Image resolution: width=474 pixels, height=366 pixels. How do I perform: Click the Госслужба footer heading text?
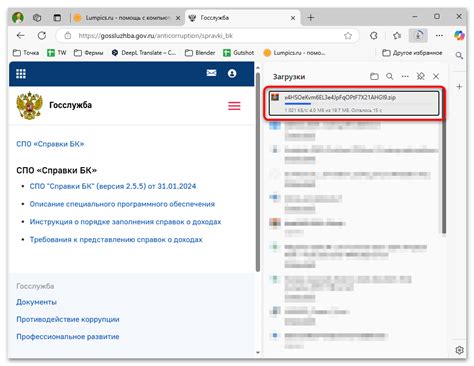35,286
